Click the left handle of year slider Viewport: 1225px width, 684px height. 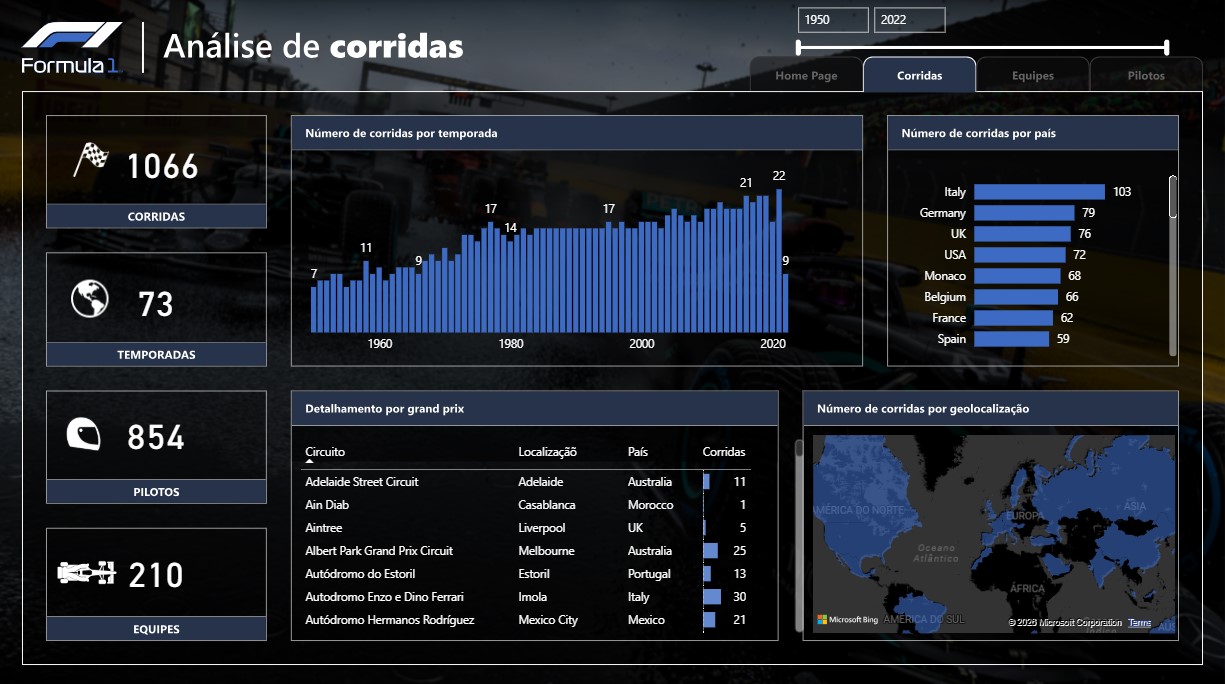tap(799, 47)
